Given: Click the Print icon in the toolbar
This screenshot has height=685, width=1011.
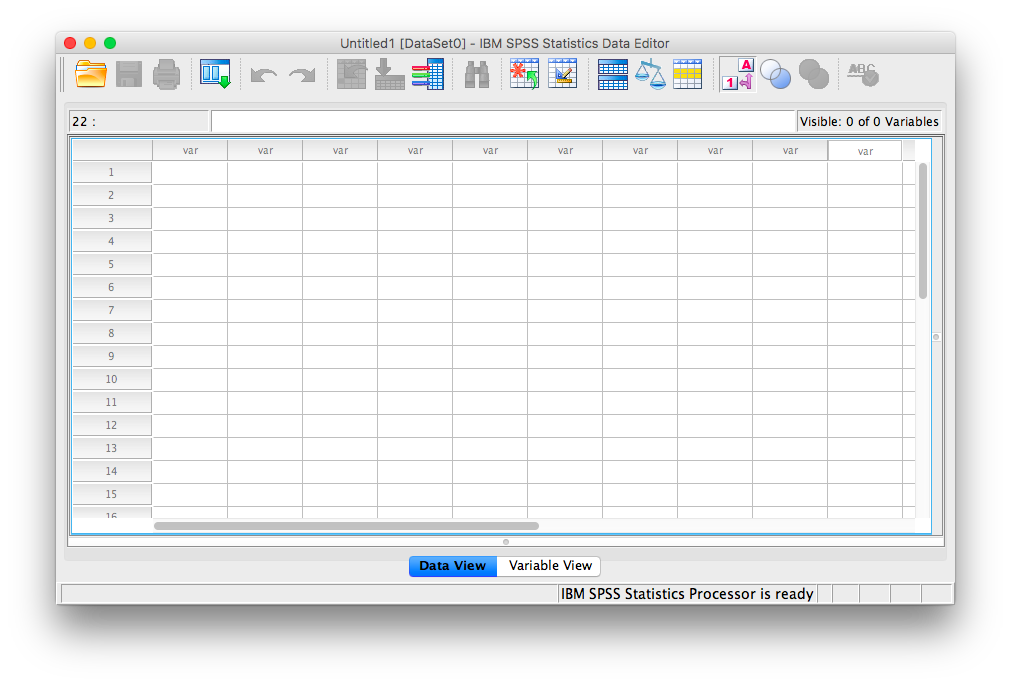Looking at the screenshot, I should pos(166,74).
